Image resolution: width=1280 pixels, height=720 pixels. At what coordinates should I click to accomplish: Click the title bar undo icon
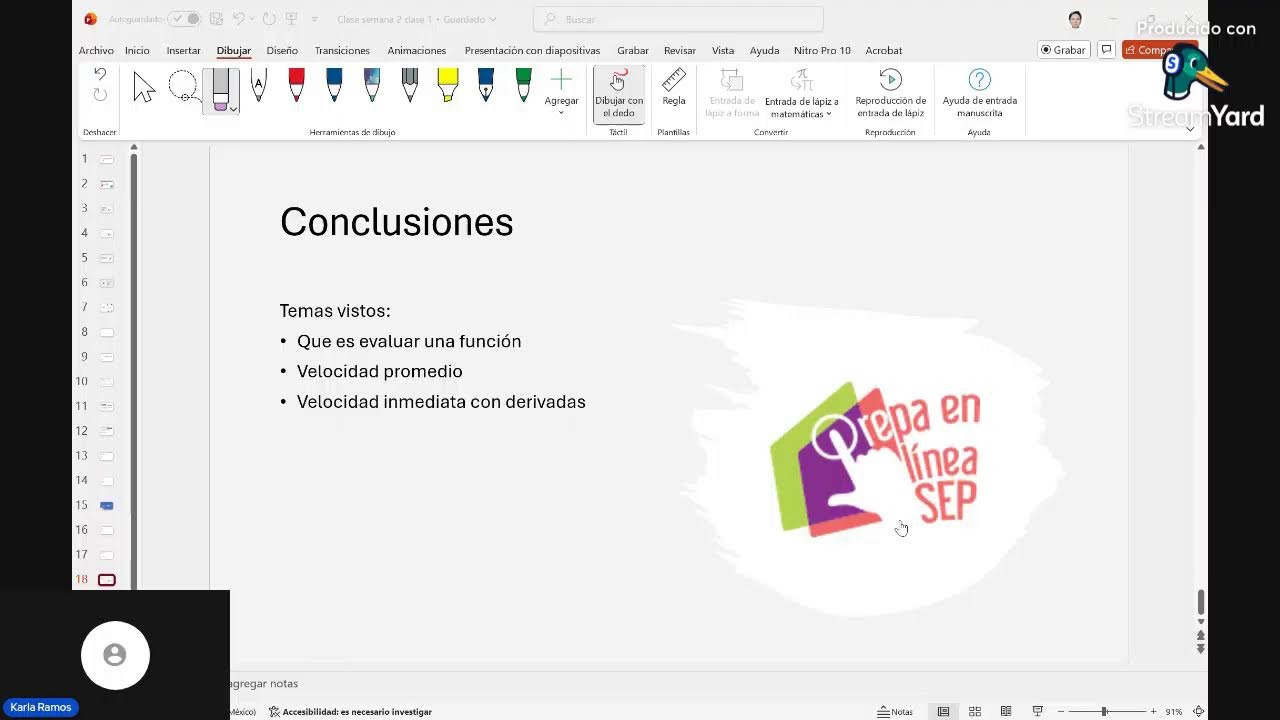click(238, 19)
